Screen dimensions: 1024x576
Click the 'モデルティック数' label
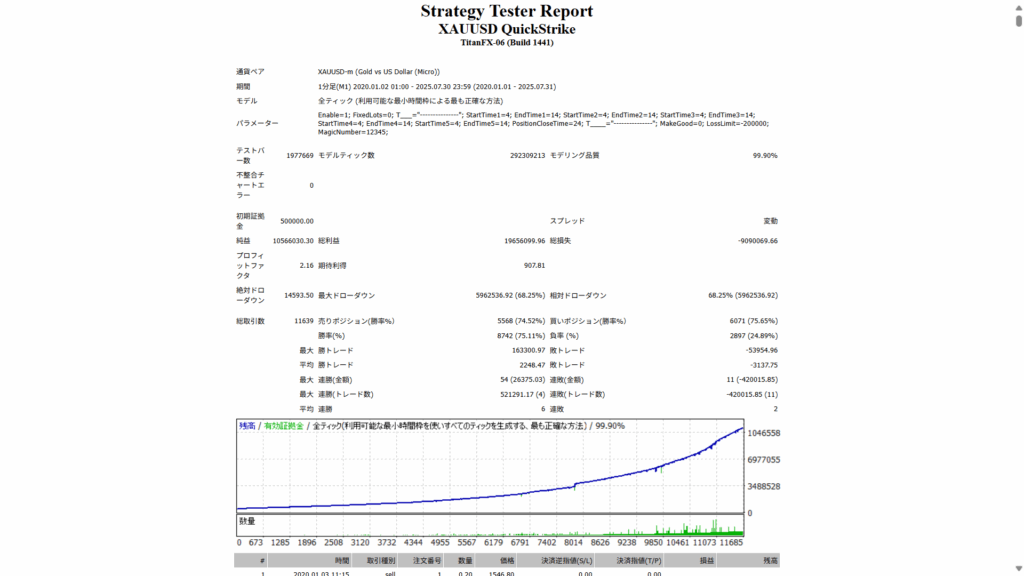[x=346, y=155]
